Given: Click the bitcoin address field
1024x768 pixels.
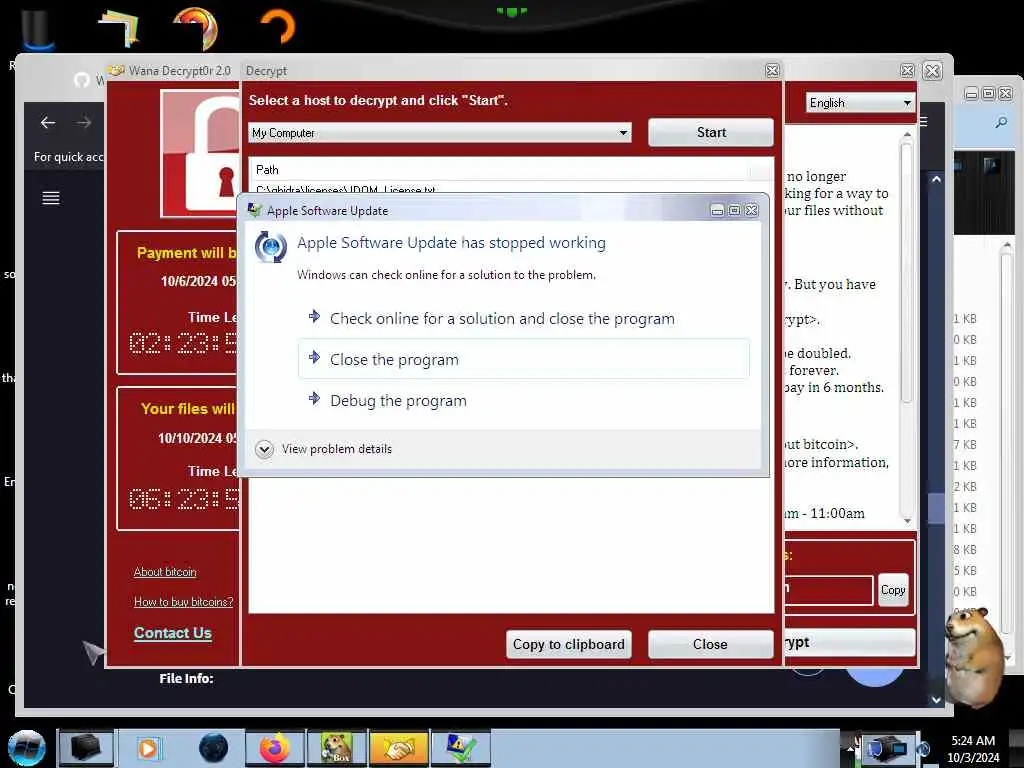Looking at the screenshot, I should (828, 590).
